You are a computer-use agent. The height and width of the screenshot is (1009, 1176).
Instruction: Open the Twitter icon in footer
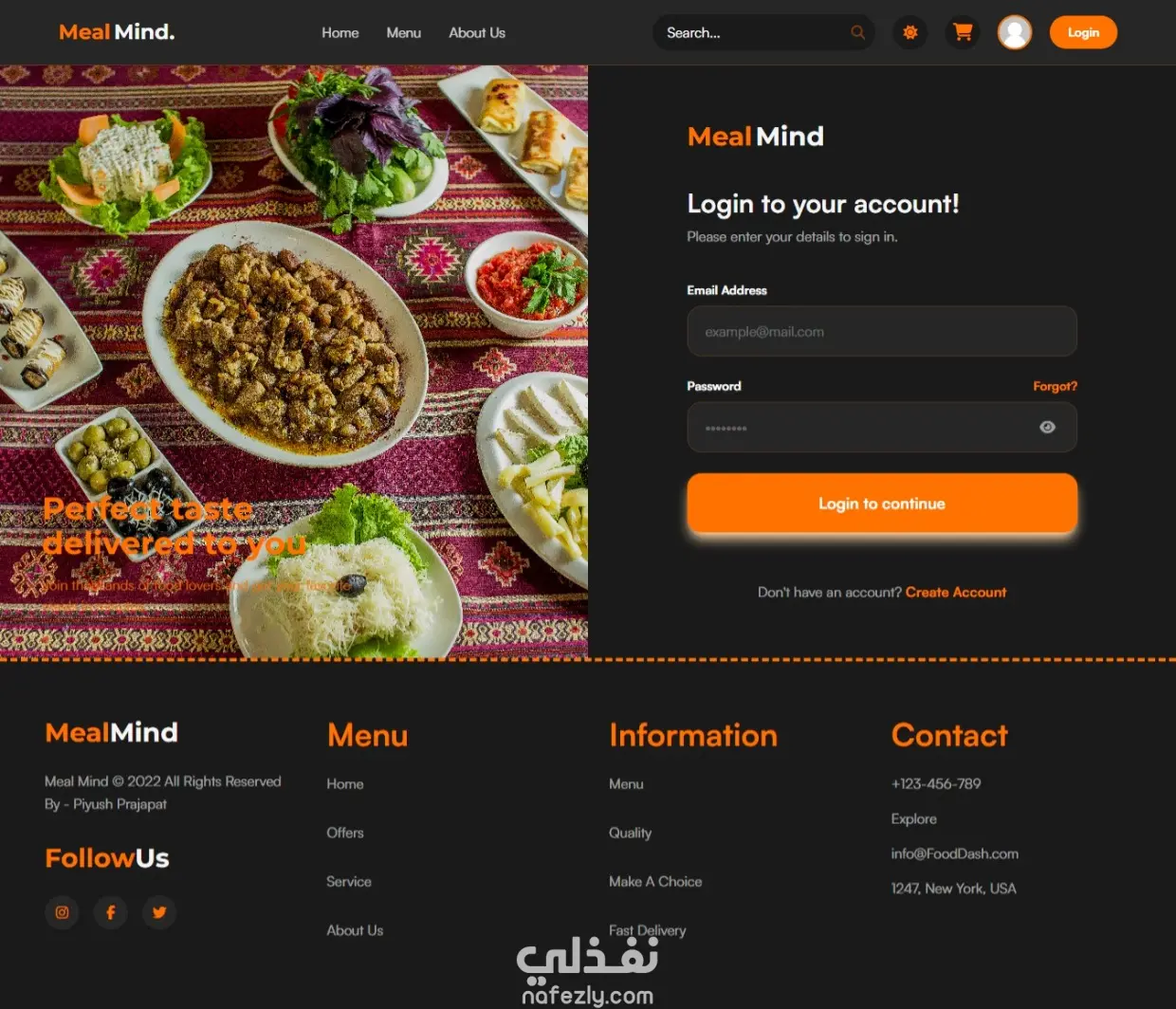(159, 912)
